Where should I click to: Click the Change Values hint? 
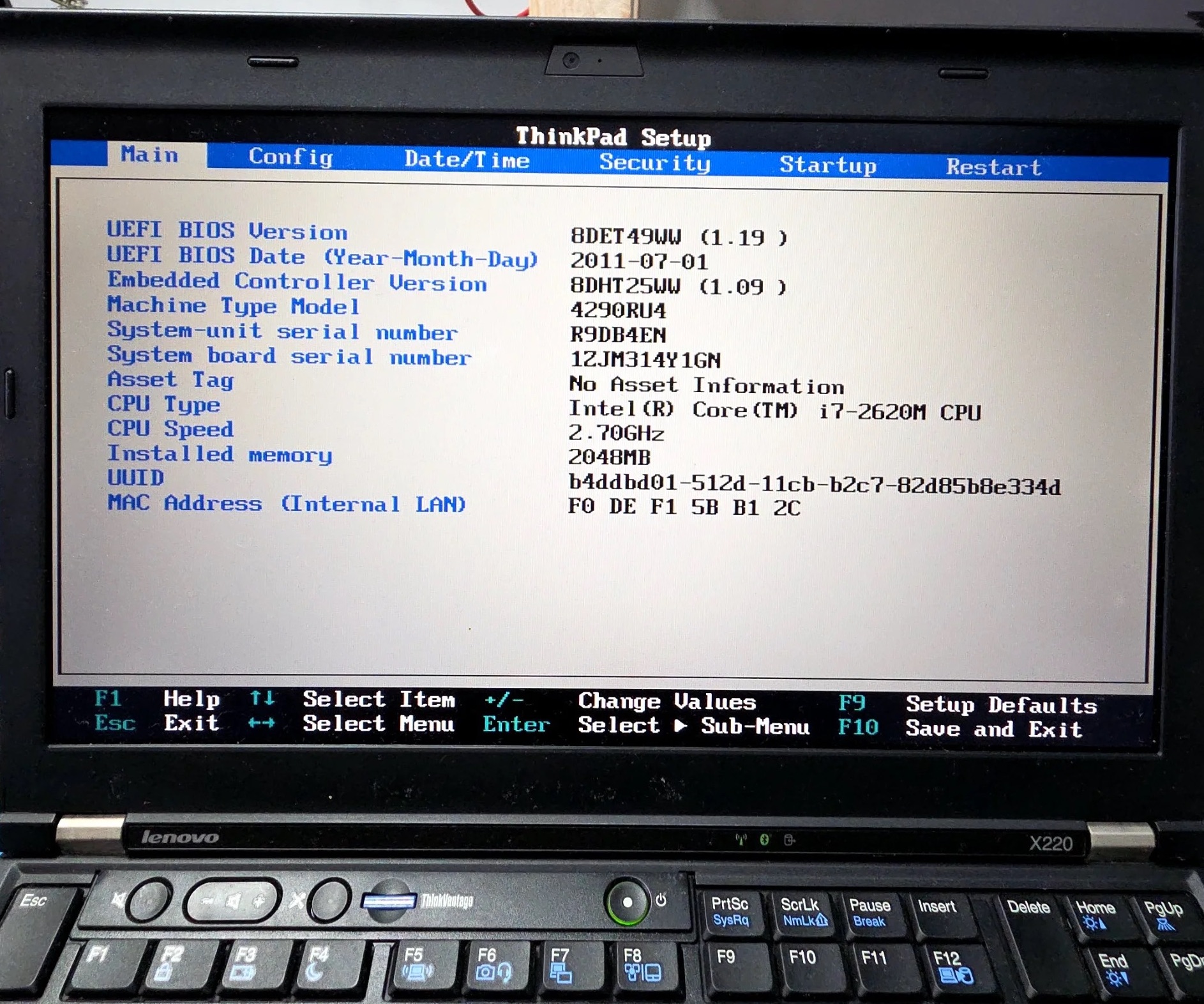667,702
